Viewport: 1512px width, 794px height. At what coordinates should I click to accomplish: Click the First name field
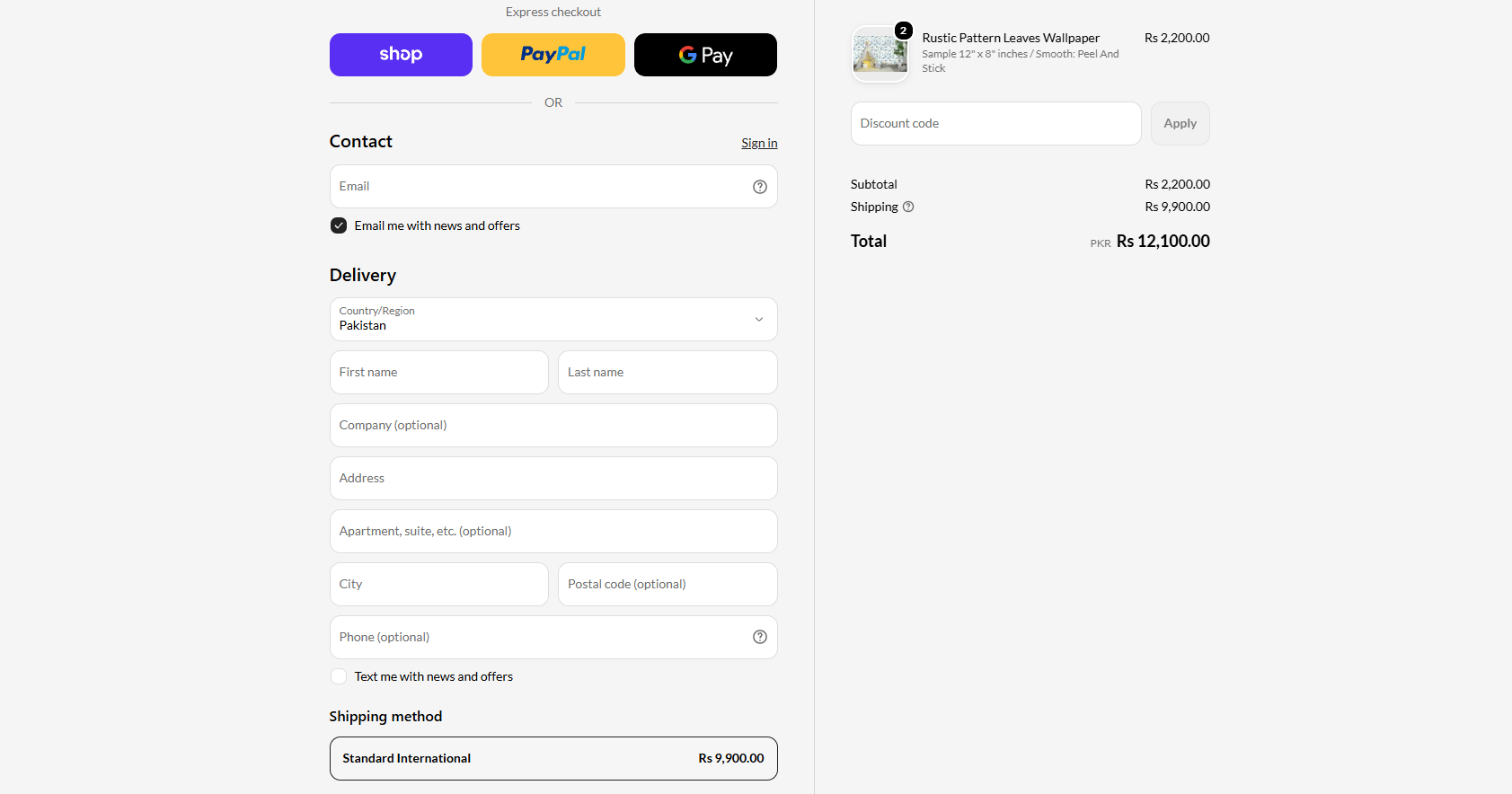(439, 372)
